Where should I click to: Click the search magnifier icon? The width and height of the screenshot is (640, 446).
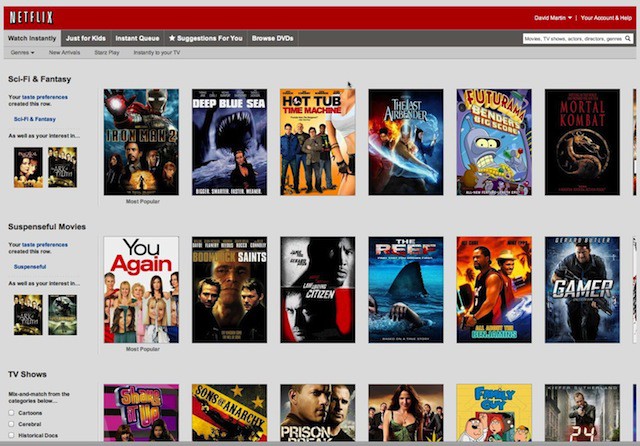pos(628,38)
